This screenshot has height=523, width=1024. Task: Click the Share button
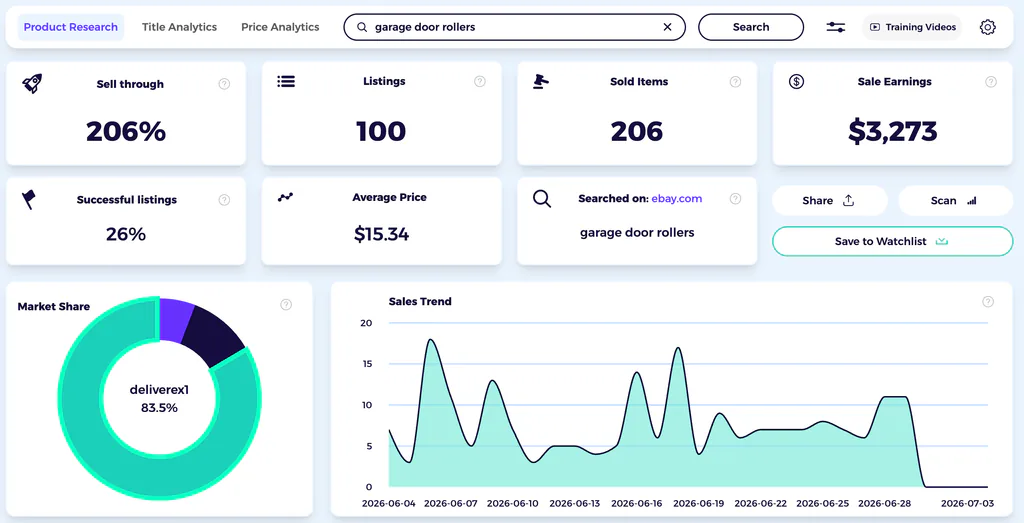click(829, 200)
